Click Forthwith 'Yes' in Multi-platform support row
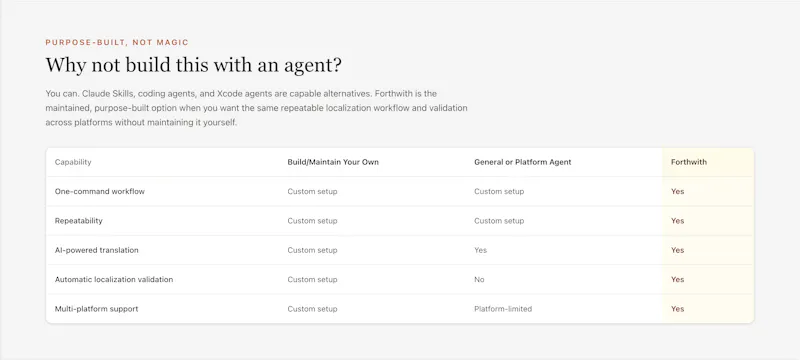This screenshot has height=360, width=800. click(x=678, y=309)
